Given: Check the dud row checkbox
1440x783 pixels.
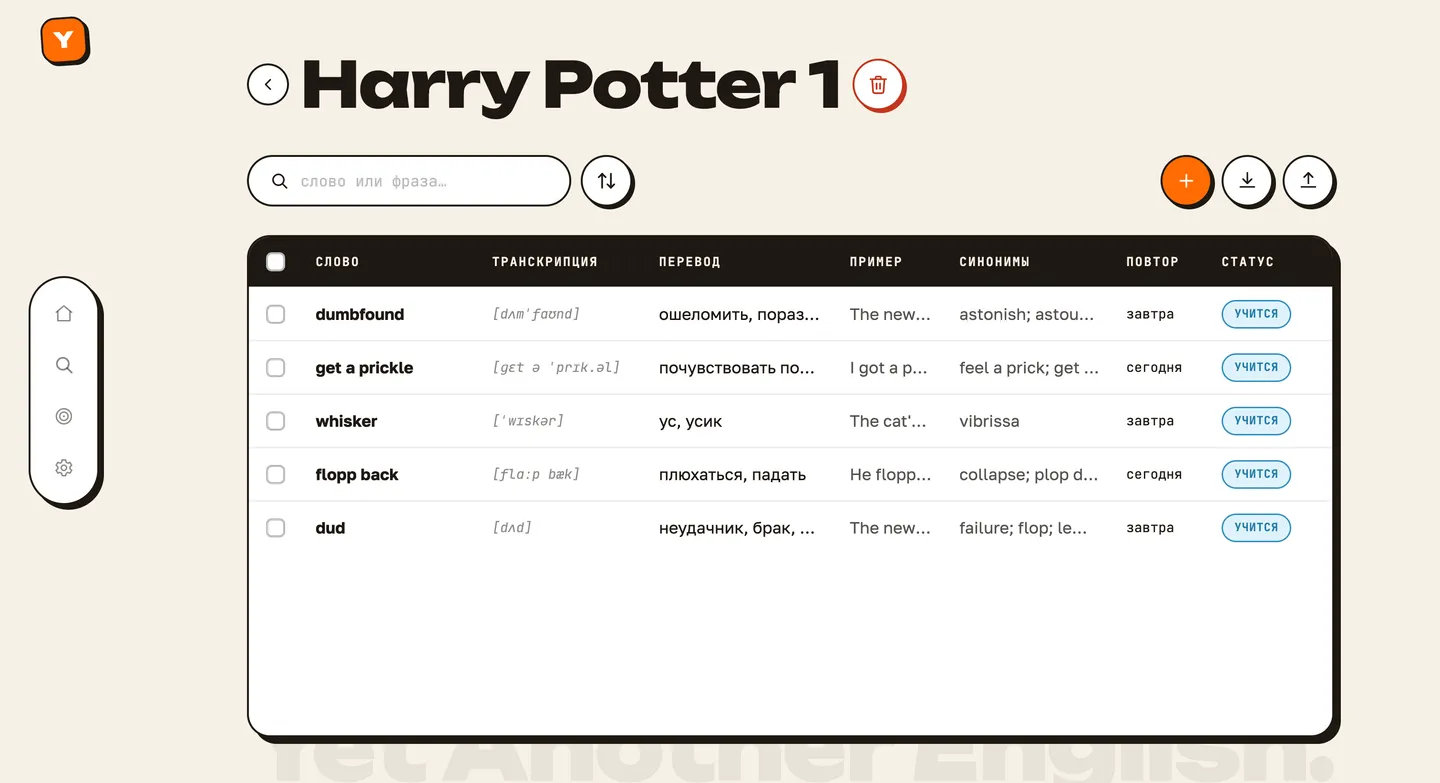Looking at the screenshot, I should point(276,528).
